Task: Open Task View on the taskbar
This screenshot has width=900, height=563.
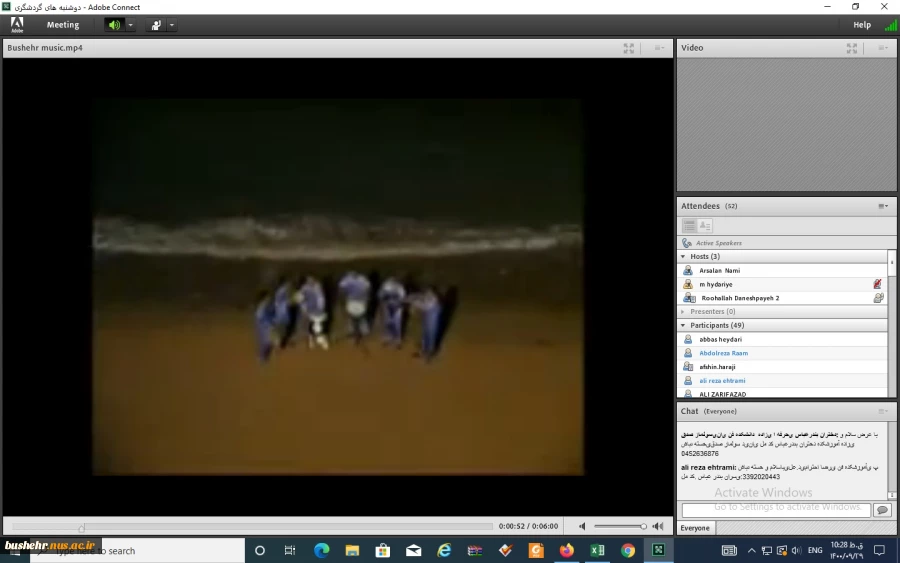Action: [290, 551]
